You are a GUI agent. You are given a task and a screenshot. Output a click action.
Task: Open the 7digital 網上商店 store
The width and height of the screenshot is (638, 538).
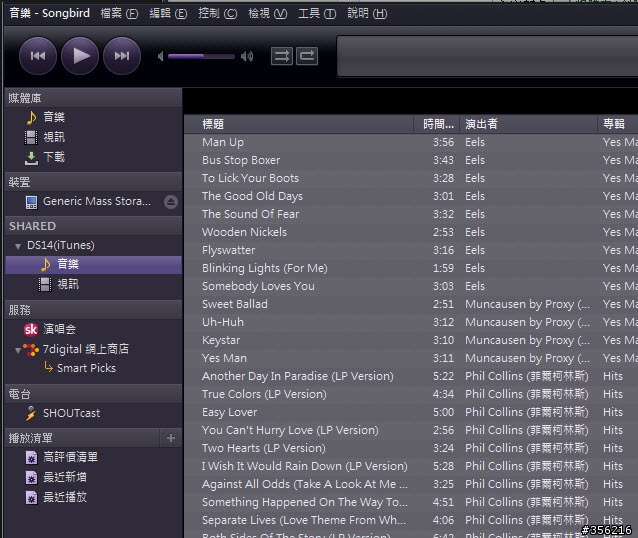click(x=85, y=349)
